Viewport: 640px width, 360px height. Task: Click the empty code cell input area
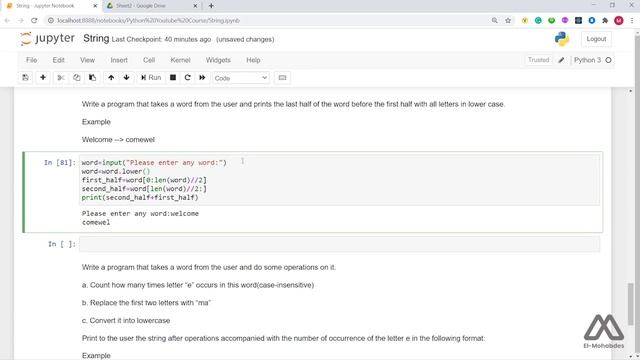click(x=339, y=244)
